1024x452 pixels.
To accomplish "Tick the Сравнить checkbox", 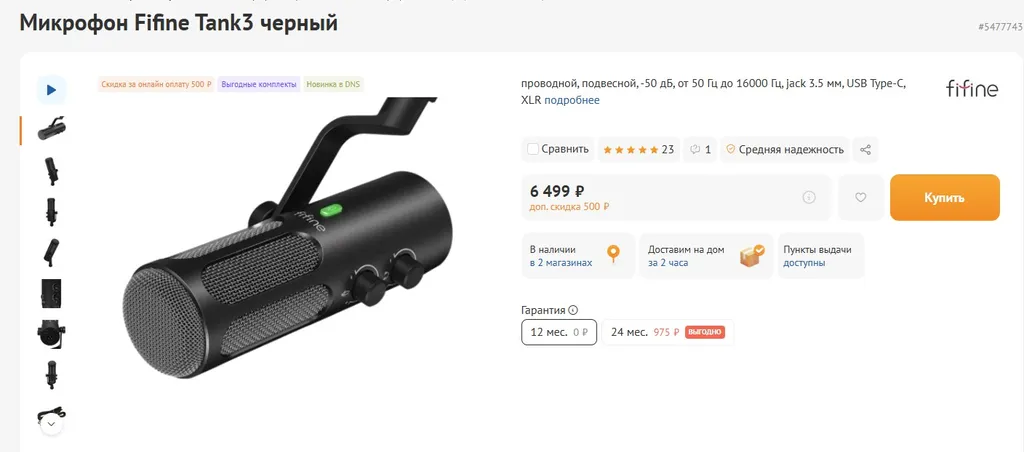I will click(533, 149).
